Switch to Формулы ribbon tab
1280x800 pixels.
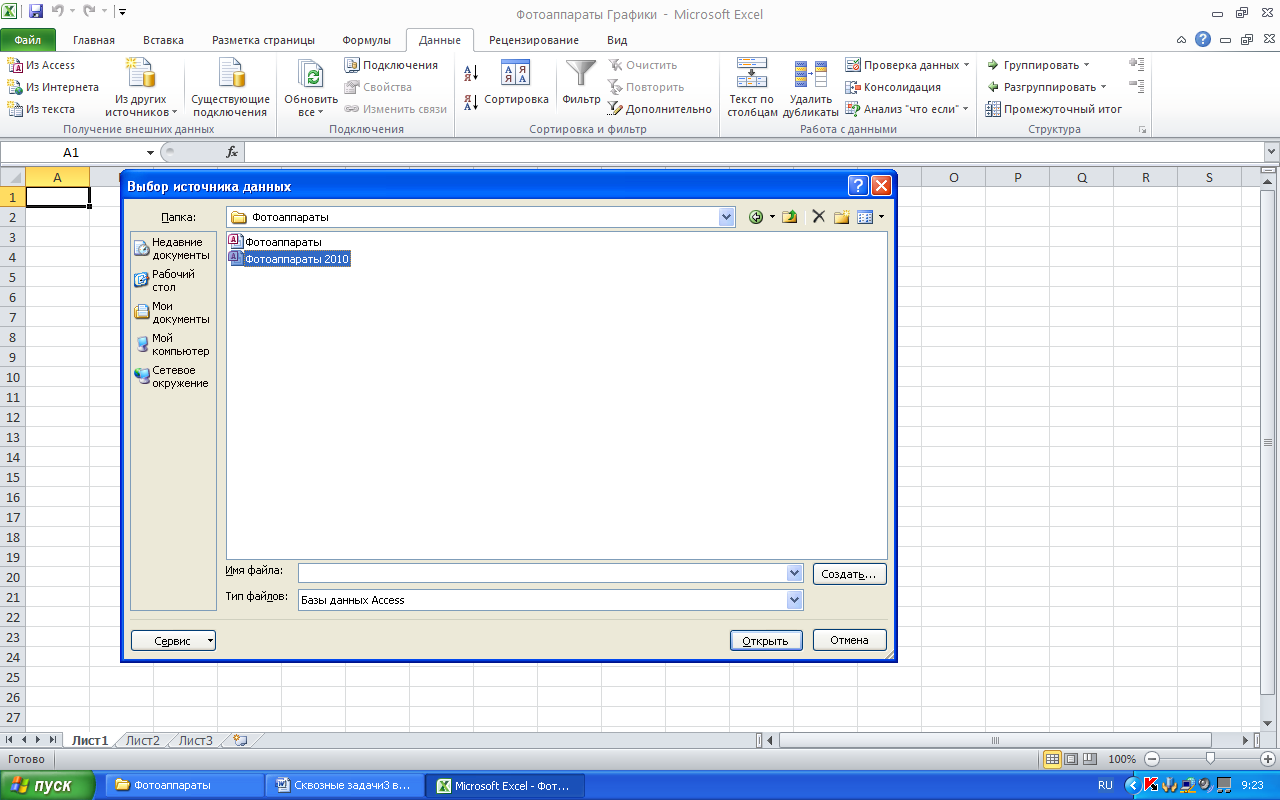pos(367,40)
